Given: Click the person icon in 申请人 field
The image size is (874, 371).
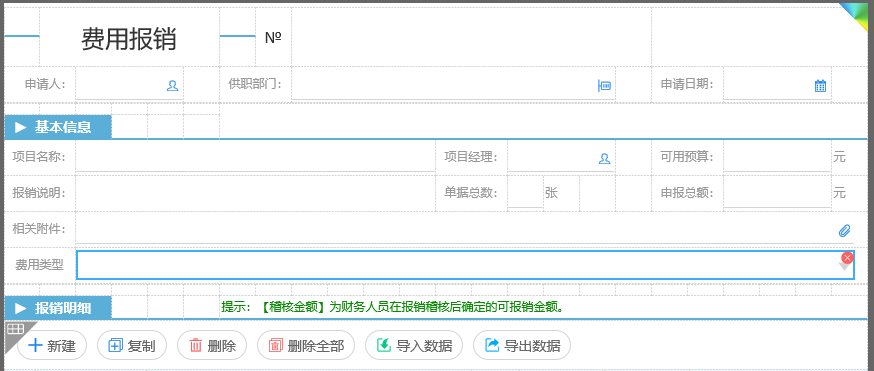Looking at the screenshot, I should click(172, 85).
